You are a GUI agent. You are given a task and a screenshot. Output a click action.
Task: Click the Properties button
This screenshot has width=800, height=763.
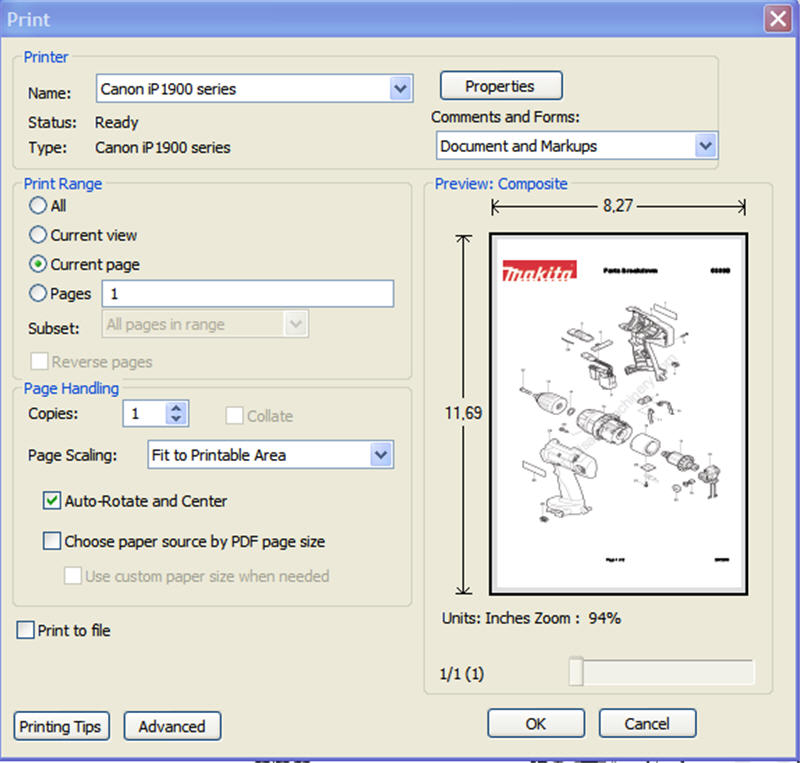[x=500, y=86]
